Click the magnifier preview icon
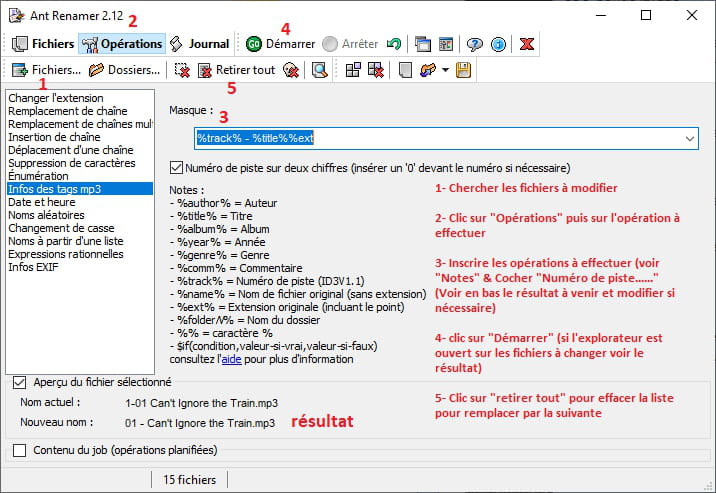716x493 pixels. (319, 70)
